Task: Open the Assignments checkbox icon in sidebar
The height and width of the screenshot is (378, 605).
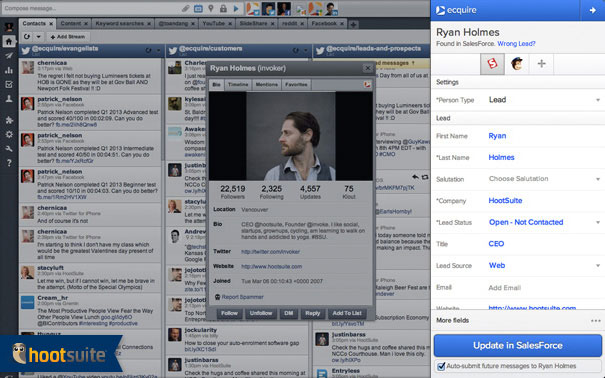Action: [x=9, y=84]
